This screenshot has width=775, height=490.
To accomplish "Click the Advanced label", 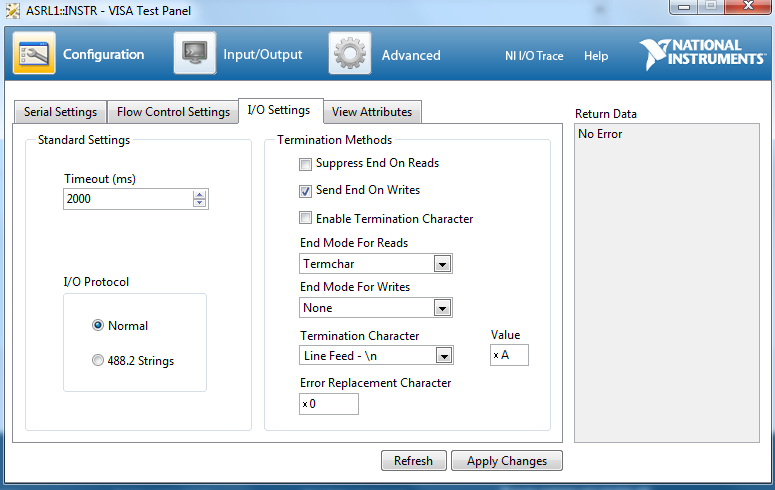I will pos(411,55).
